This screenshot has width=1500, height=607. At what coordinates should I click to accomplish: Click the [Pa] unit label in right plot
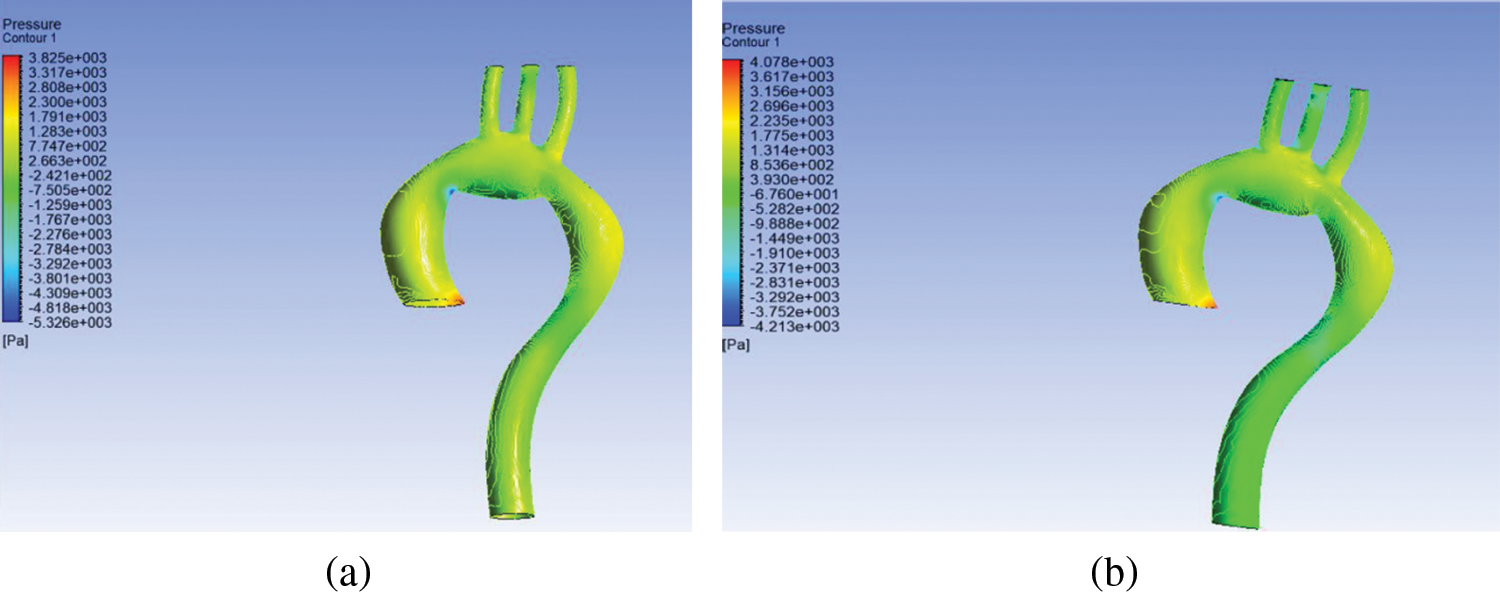click(735, 344)
